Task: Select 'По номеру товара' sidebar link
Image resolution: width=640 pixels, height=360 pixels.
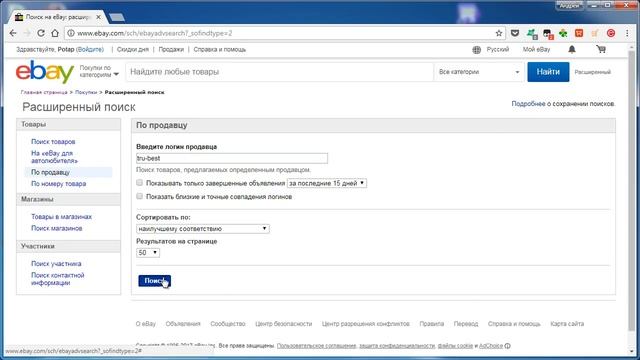Action: coord(58,184)
